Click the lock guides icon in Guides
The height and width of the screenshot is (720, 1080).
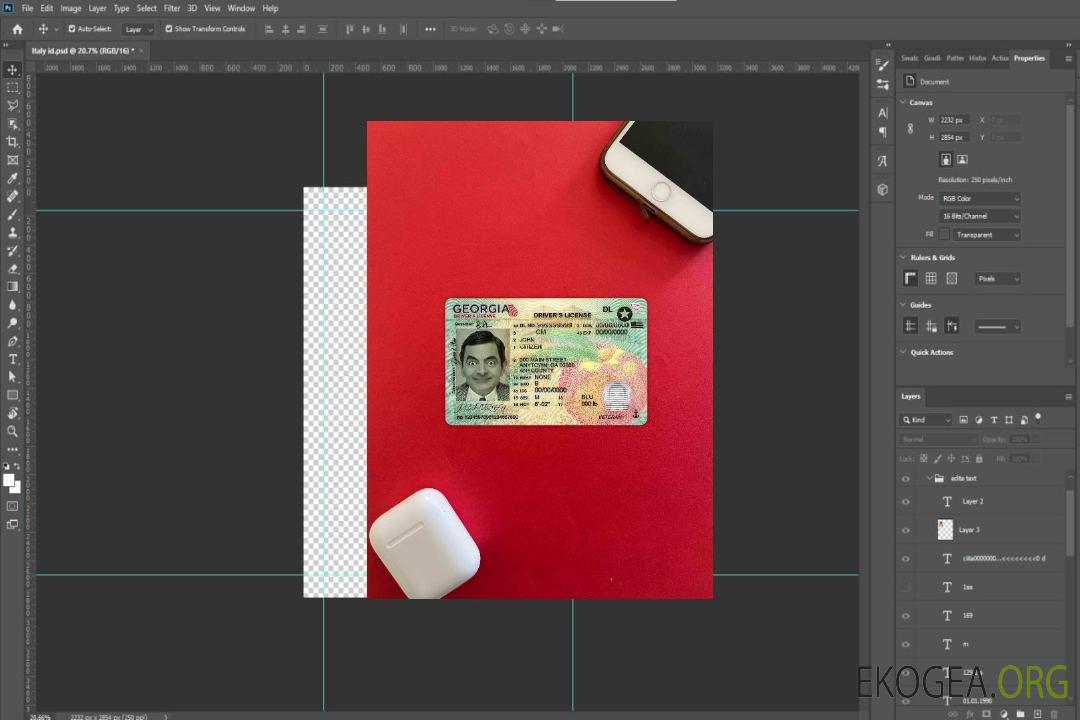click(931, 326)
